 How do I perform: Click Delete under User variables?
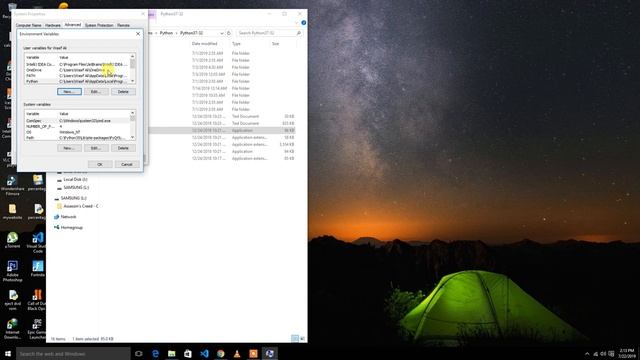coord(123,92)
